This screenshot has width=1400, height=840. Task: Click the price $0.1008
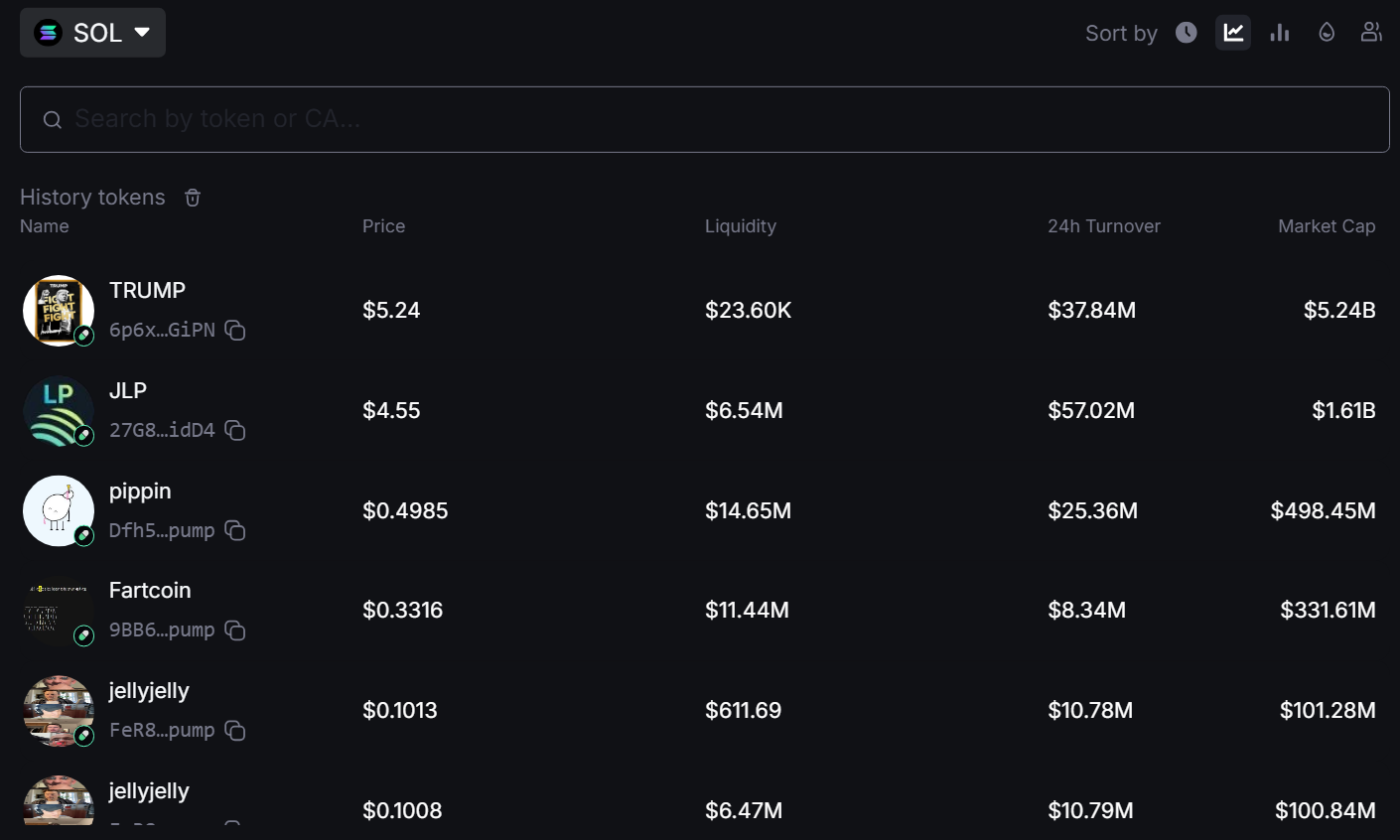point(402,811)
